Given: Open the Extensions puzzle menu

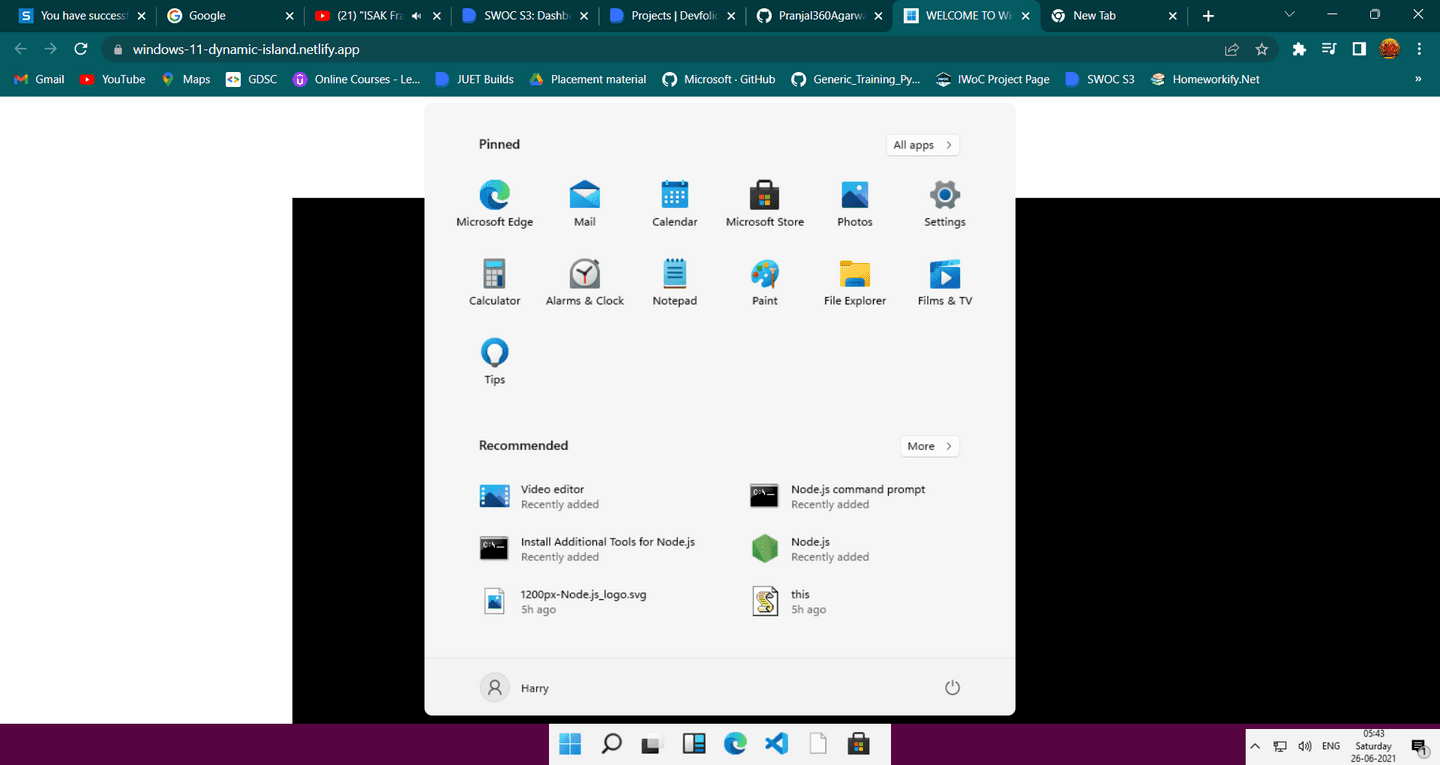Looking at the screenshot, I should (x=1299, y=49).
